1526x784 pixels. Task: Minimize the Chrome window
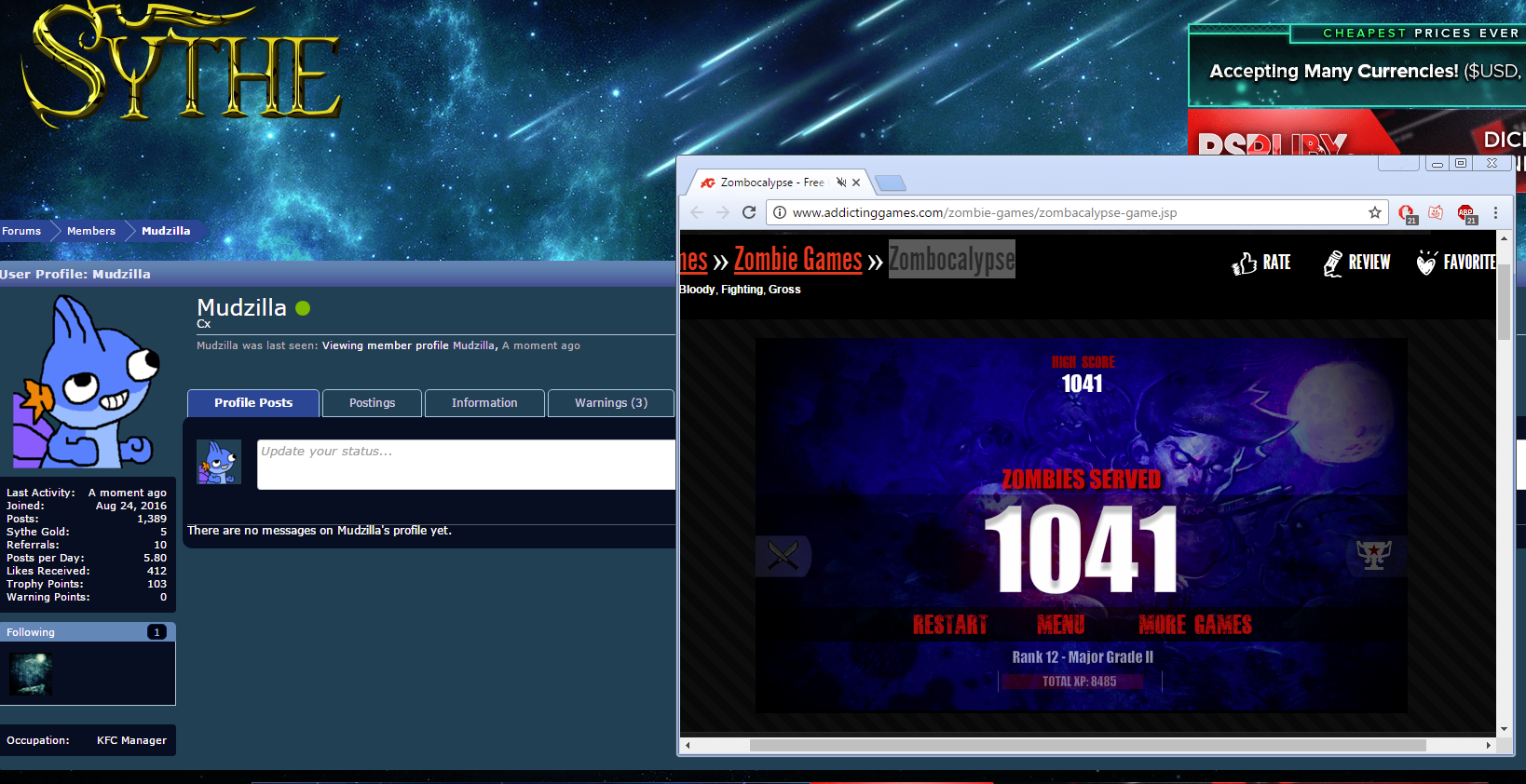(x=1437, y=163)
